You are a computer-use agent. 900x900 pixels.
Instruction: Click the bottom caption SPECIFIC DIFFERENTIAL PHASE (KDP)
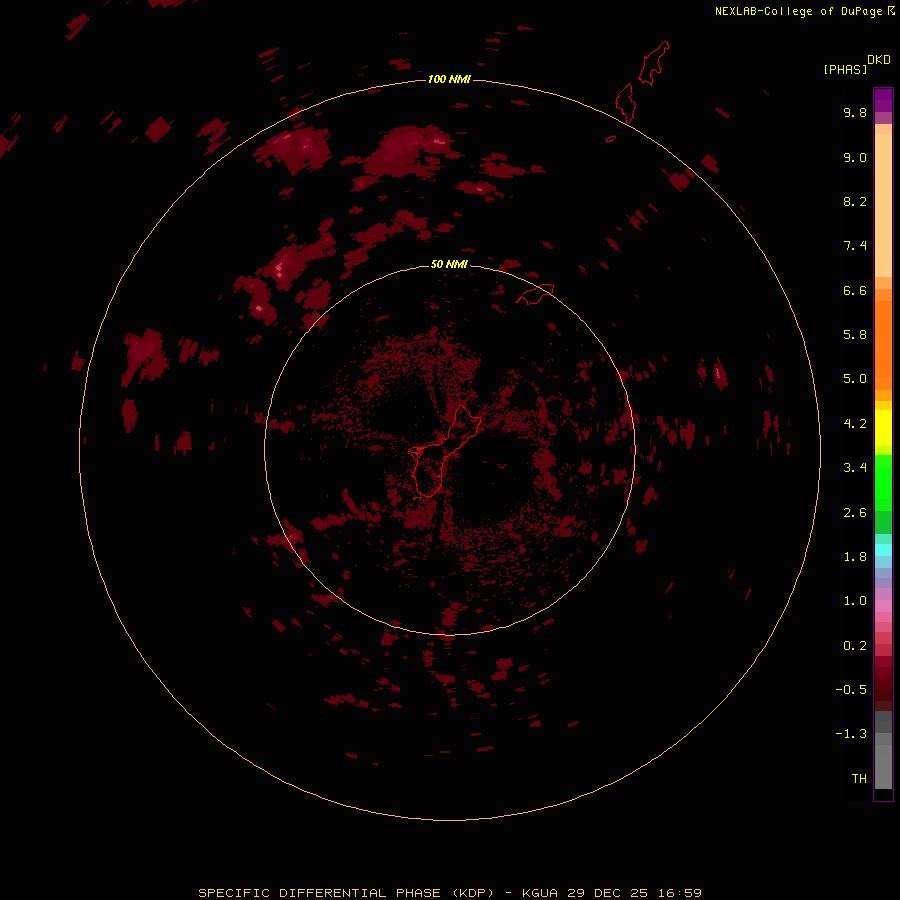[x=346, y=893]
